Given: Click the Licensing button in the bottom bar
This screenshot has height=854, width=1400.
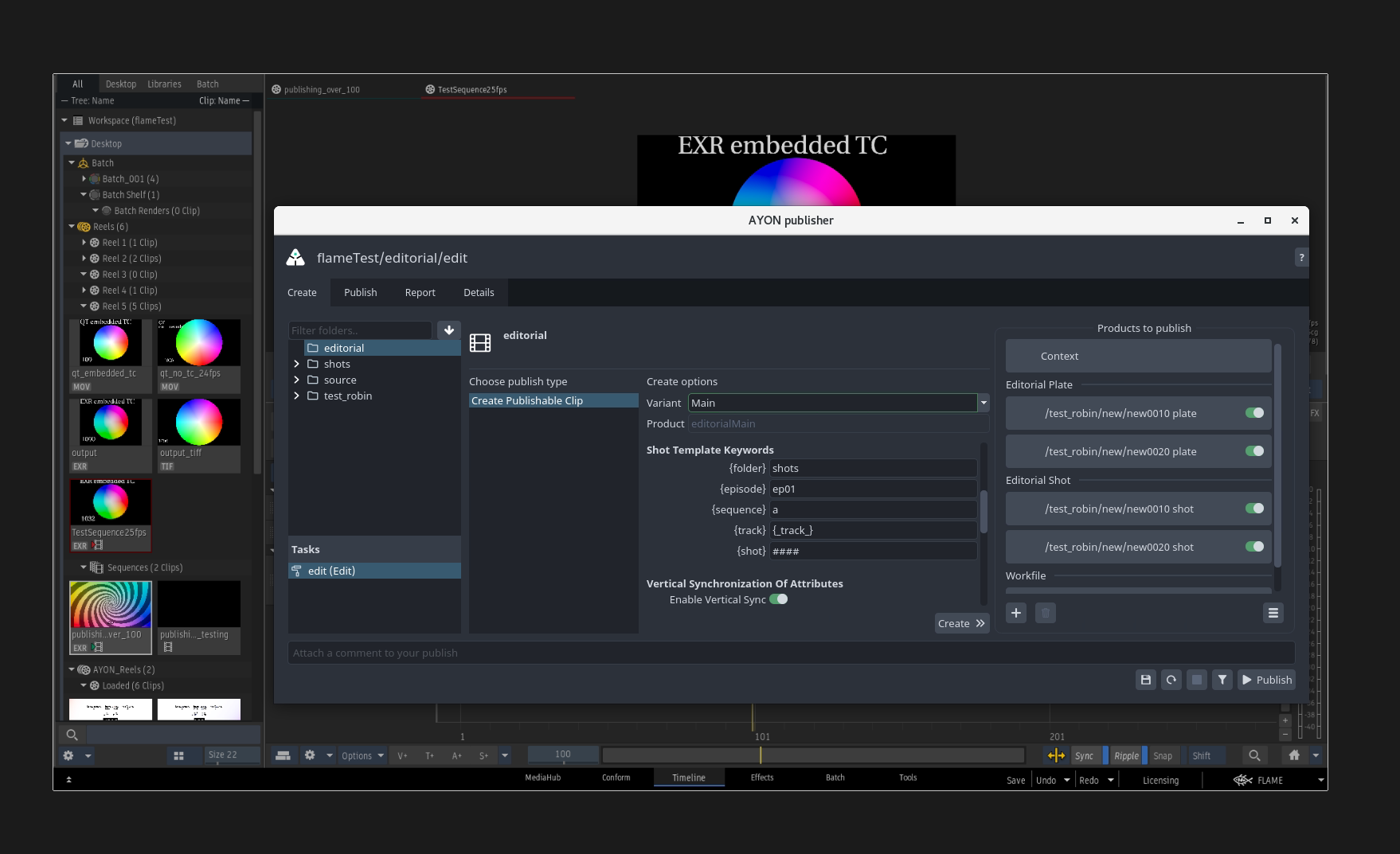Looking at the screenshot, I should (1160, 780).
